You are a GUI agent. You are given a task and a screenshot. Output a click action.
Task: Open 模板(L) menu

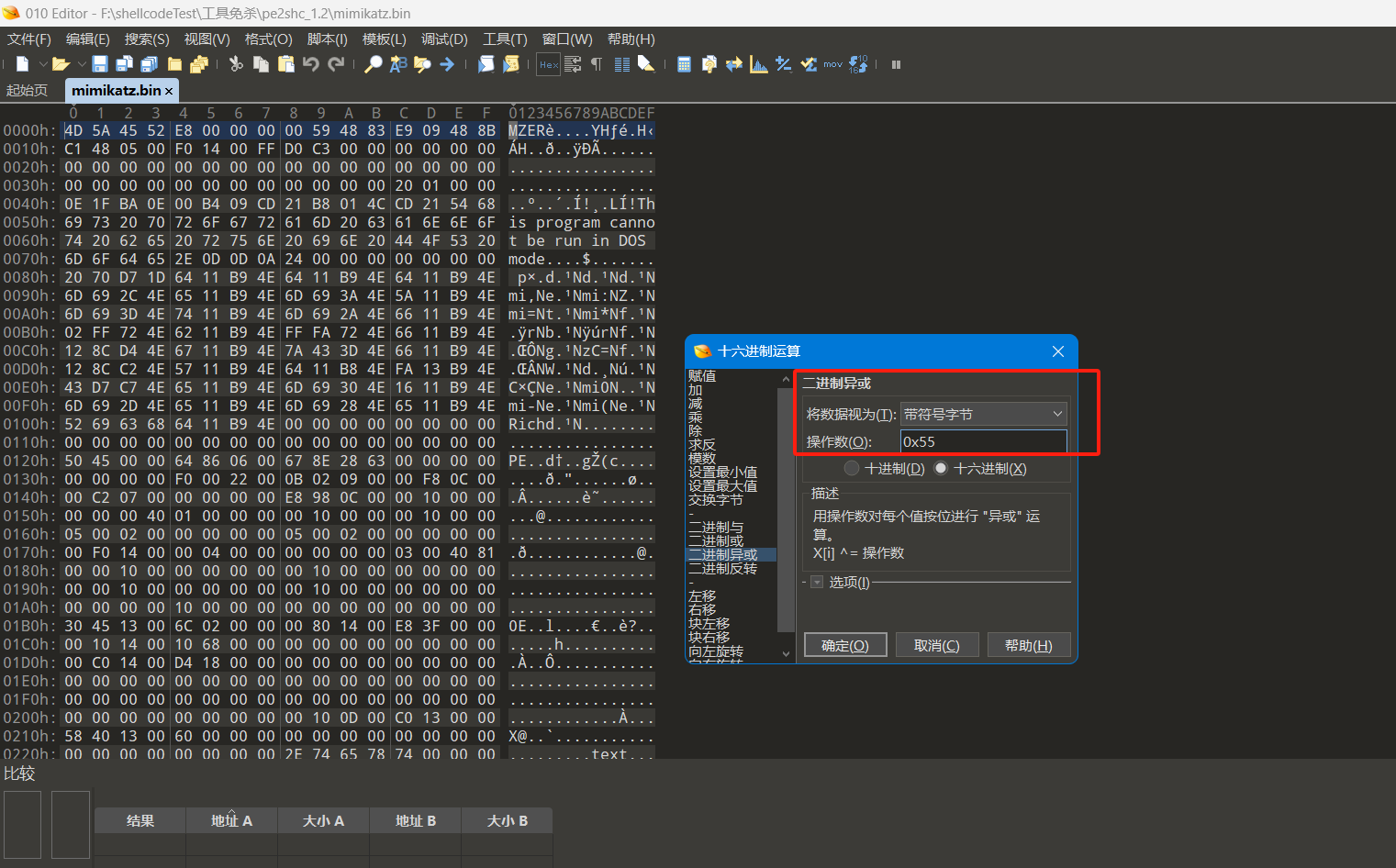tap(385, 39)
